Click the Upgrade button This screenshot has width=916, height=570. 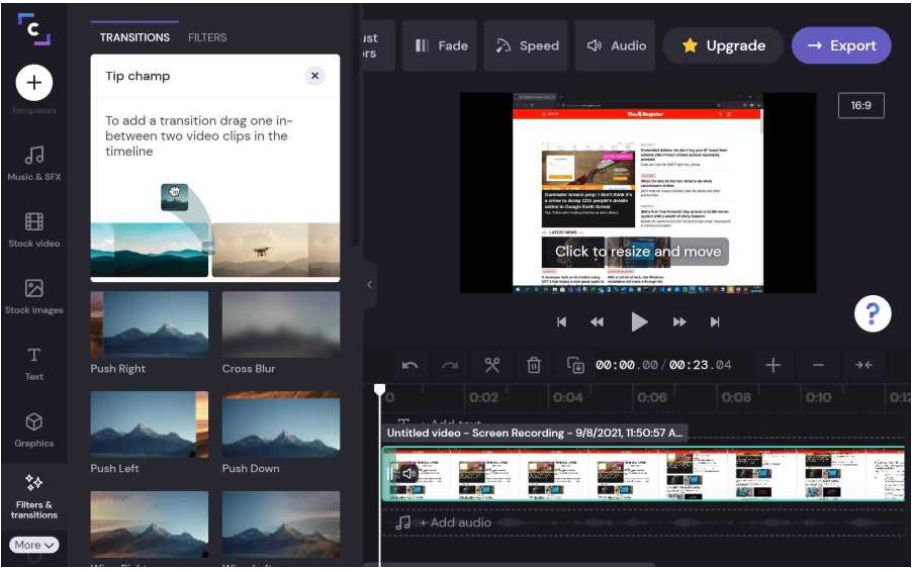coord(723,46)
